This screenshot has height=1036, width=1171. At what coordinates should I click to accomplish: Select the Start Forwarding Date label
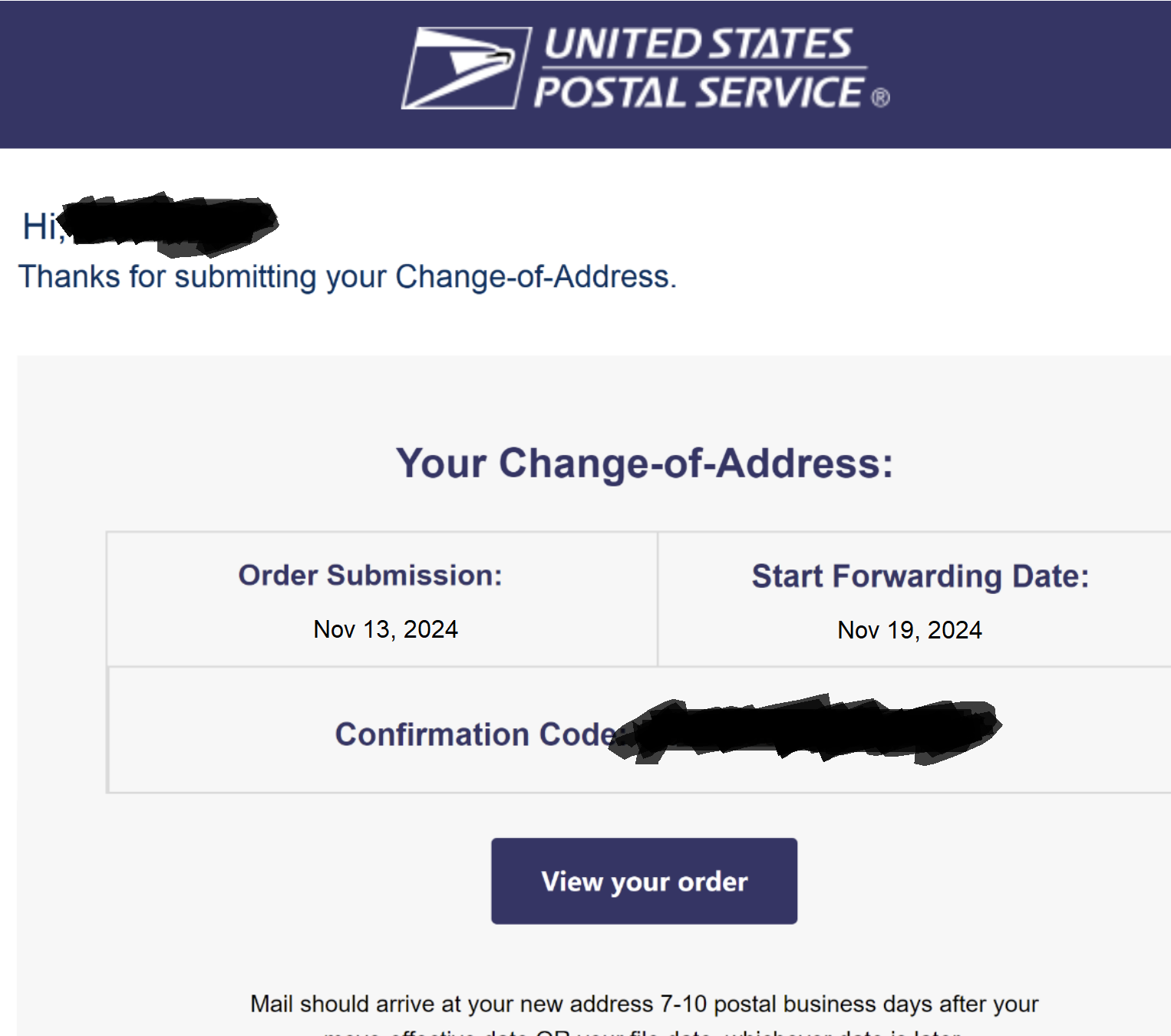pyautogui.click(x=920, y=576)
